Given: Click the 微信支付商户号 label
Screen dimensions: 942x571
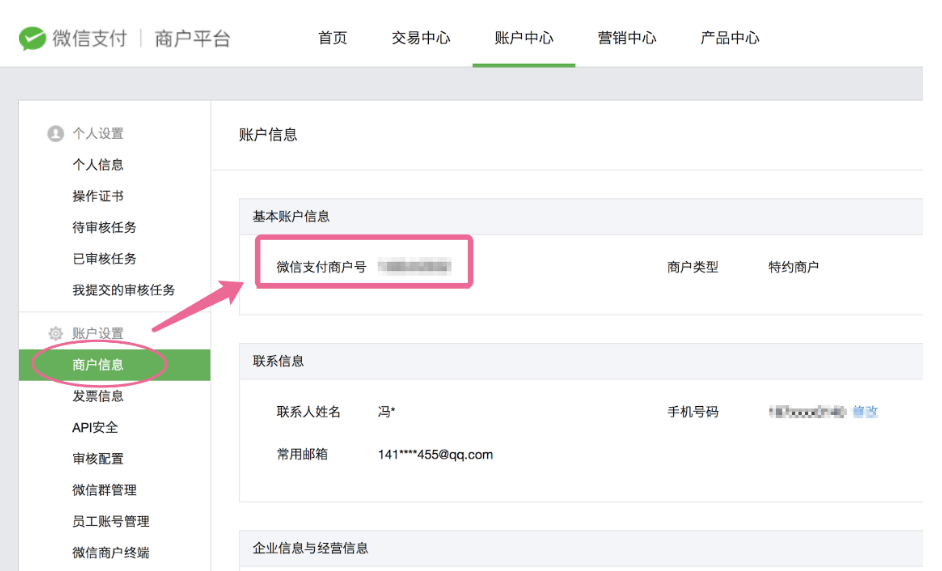Looking at the screenshot, I should point(321,267).
